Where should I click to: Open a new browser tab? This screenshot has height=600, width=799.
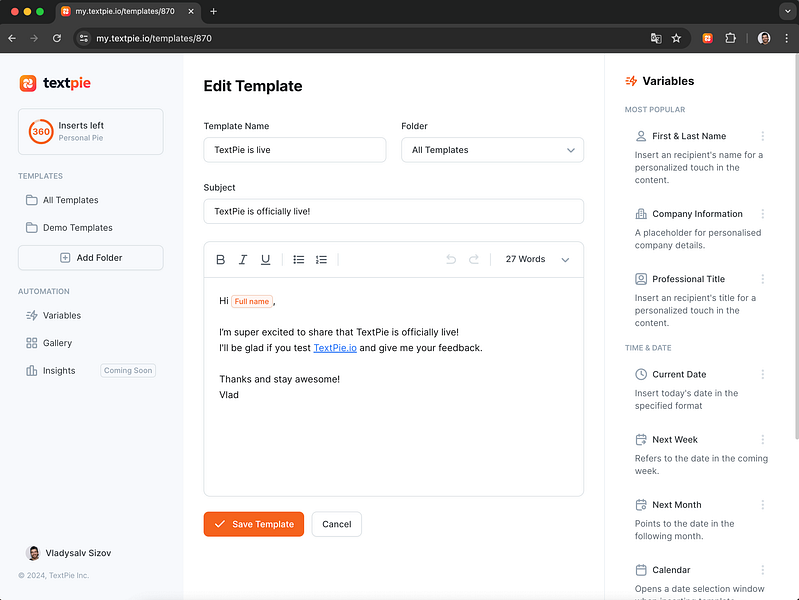214,11
